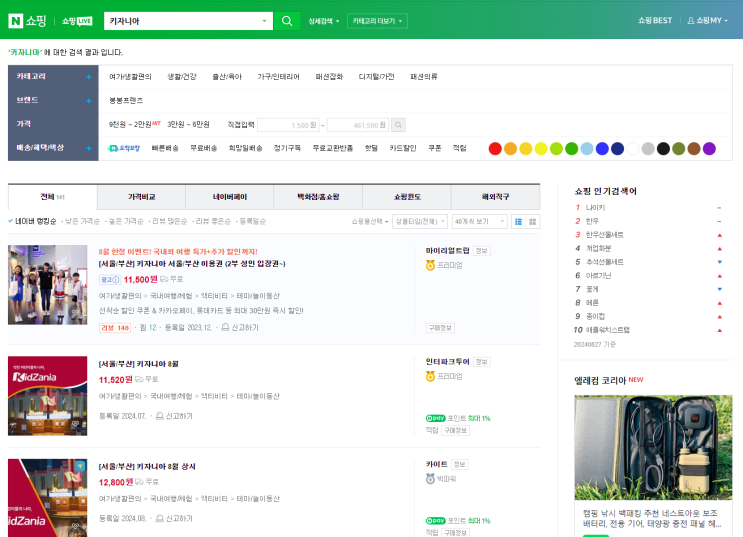
Task: Click the maximum price 461,500원 input
Action: [358, 125]
